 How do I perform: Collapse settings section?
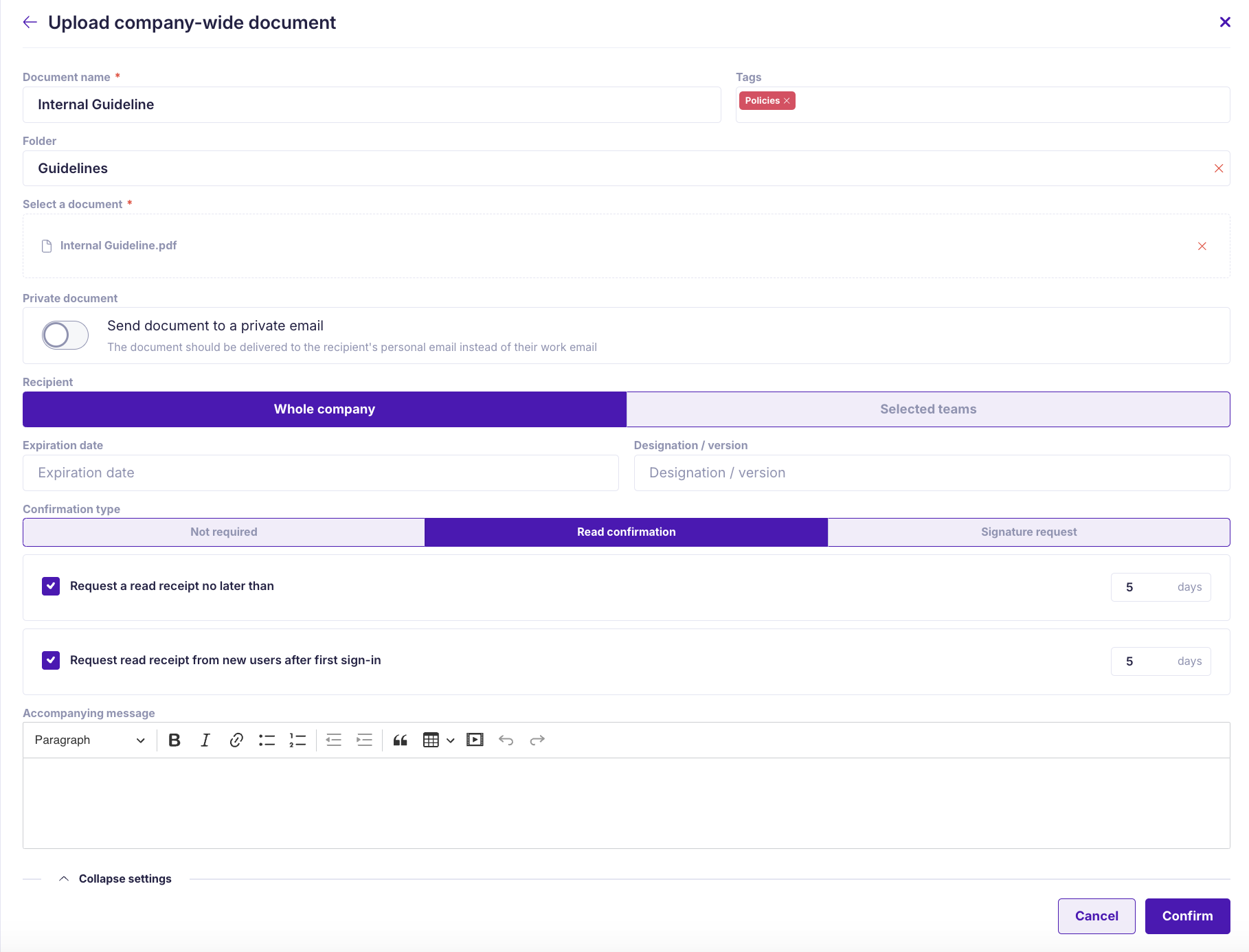click(115, 879)
